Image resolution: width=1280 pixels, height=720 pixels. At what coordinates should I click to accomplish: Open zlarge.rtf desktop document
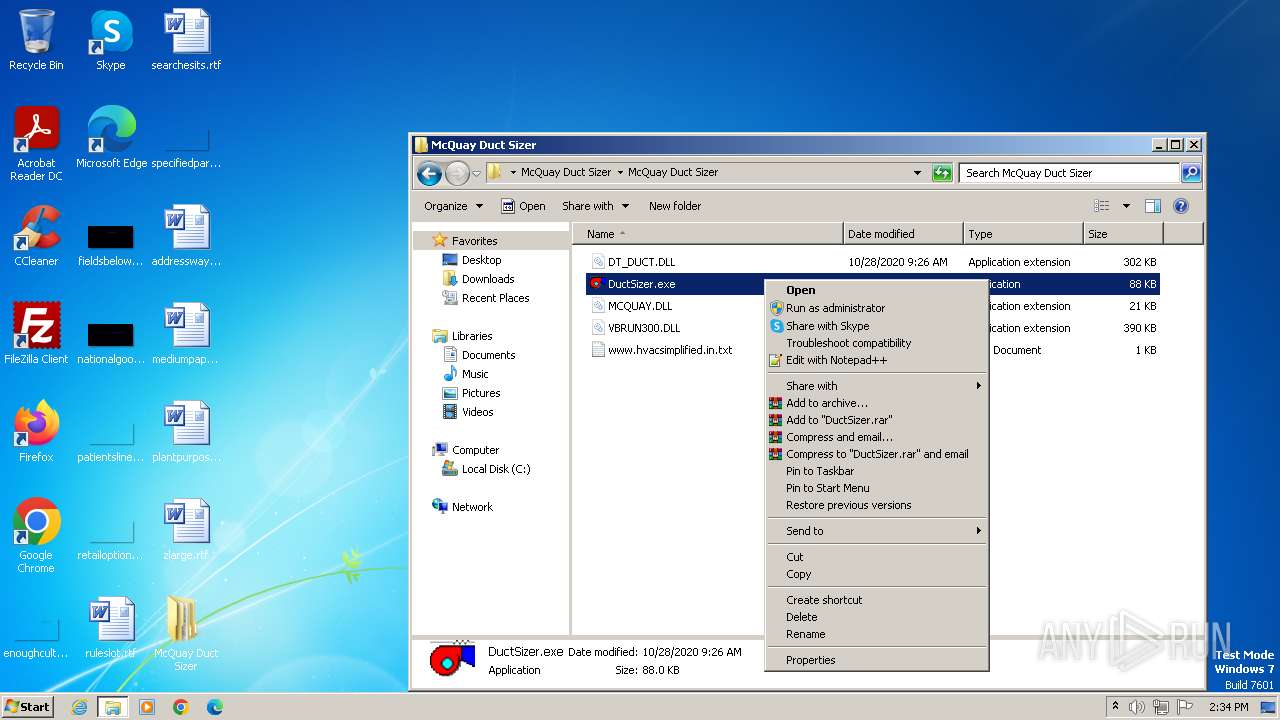[186, 530]
